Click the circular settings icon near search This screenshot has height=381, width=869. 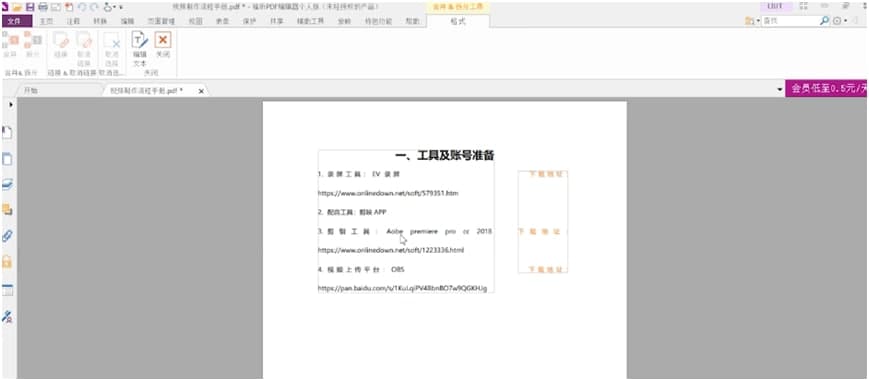click(x=837, y=21)
